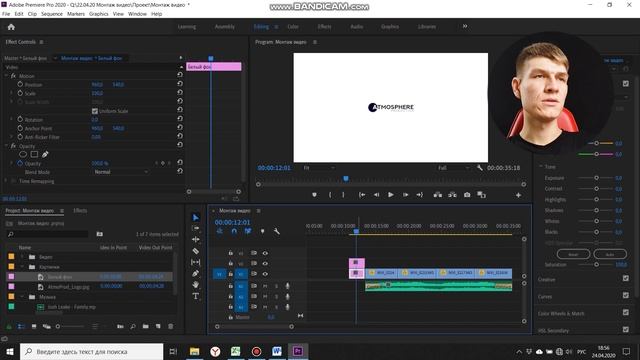Collapse Motion effect section

click(6, 76)
